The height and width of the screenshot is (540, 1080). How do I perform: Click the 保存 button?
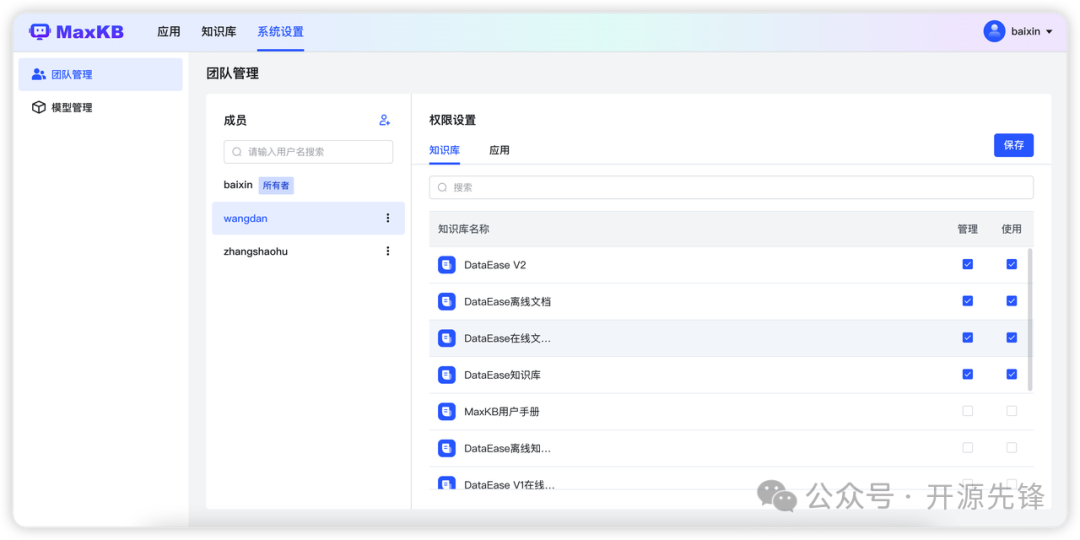click(x=1014, y=145)
